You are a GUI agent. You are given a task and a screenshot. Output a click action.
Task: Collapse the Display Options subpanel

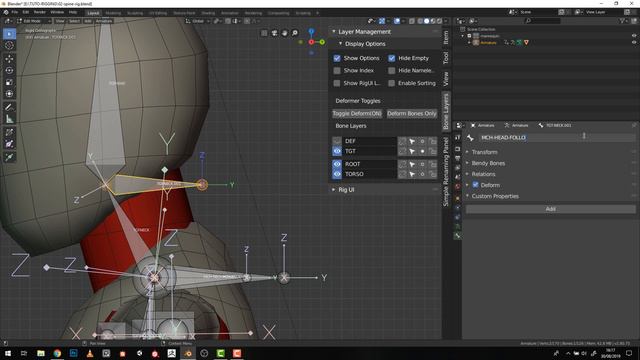coord(340,44)
